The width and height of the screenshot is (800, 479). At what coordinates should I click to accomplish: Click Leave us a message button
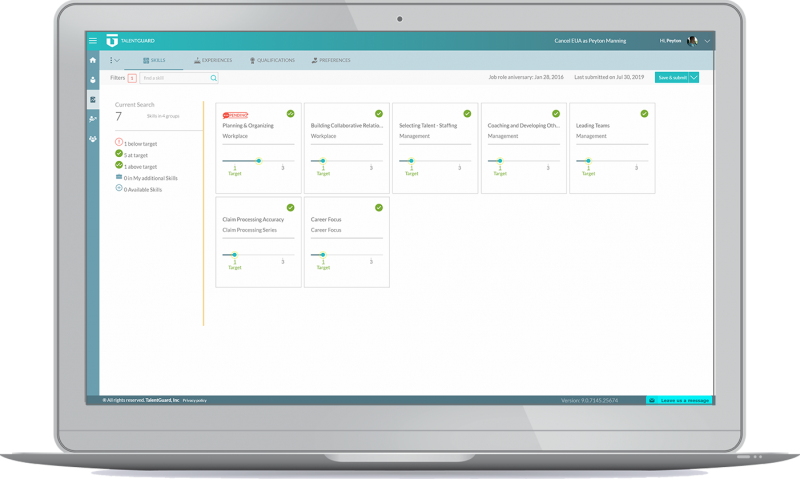click(680, 400)
